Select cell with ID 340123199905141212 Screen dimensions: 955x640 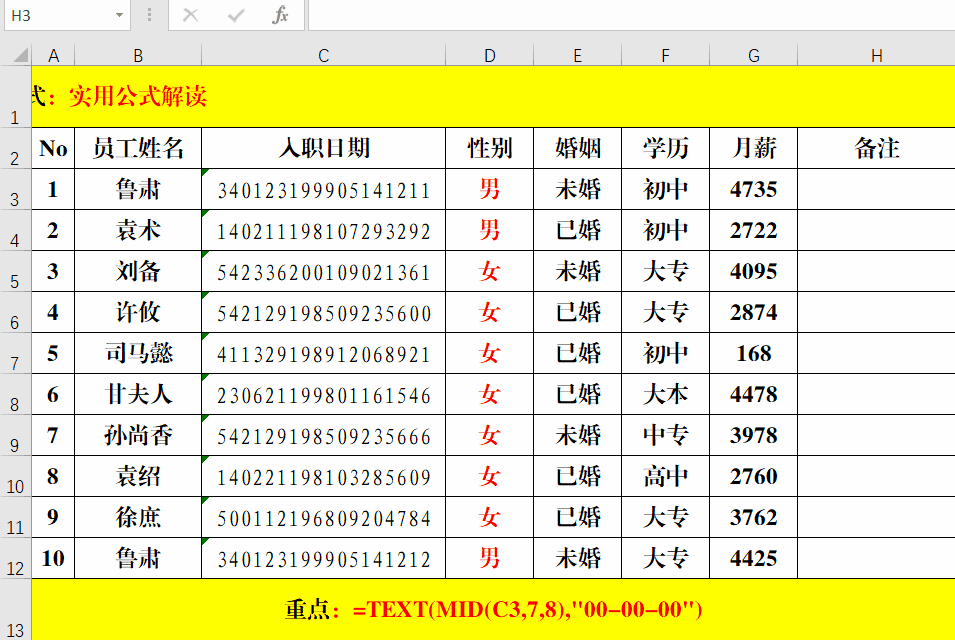point(323,558)
